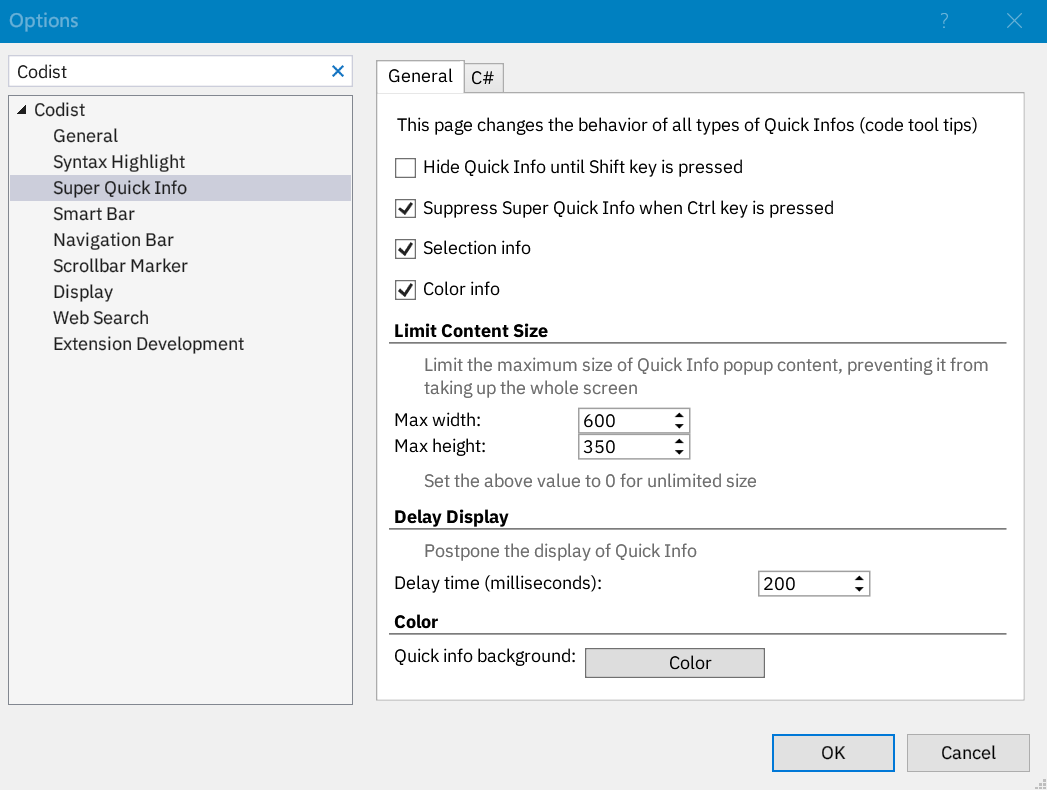Increase Delay time with up arrow
1047x790 pixels.
click(859, 578)
